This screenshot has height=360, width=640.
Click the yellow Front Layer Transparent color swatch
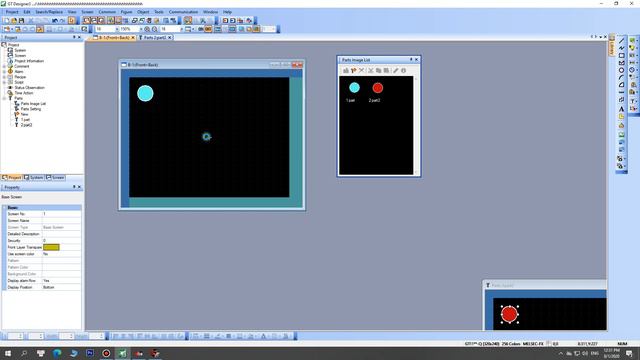point(51,247)
